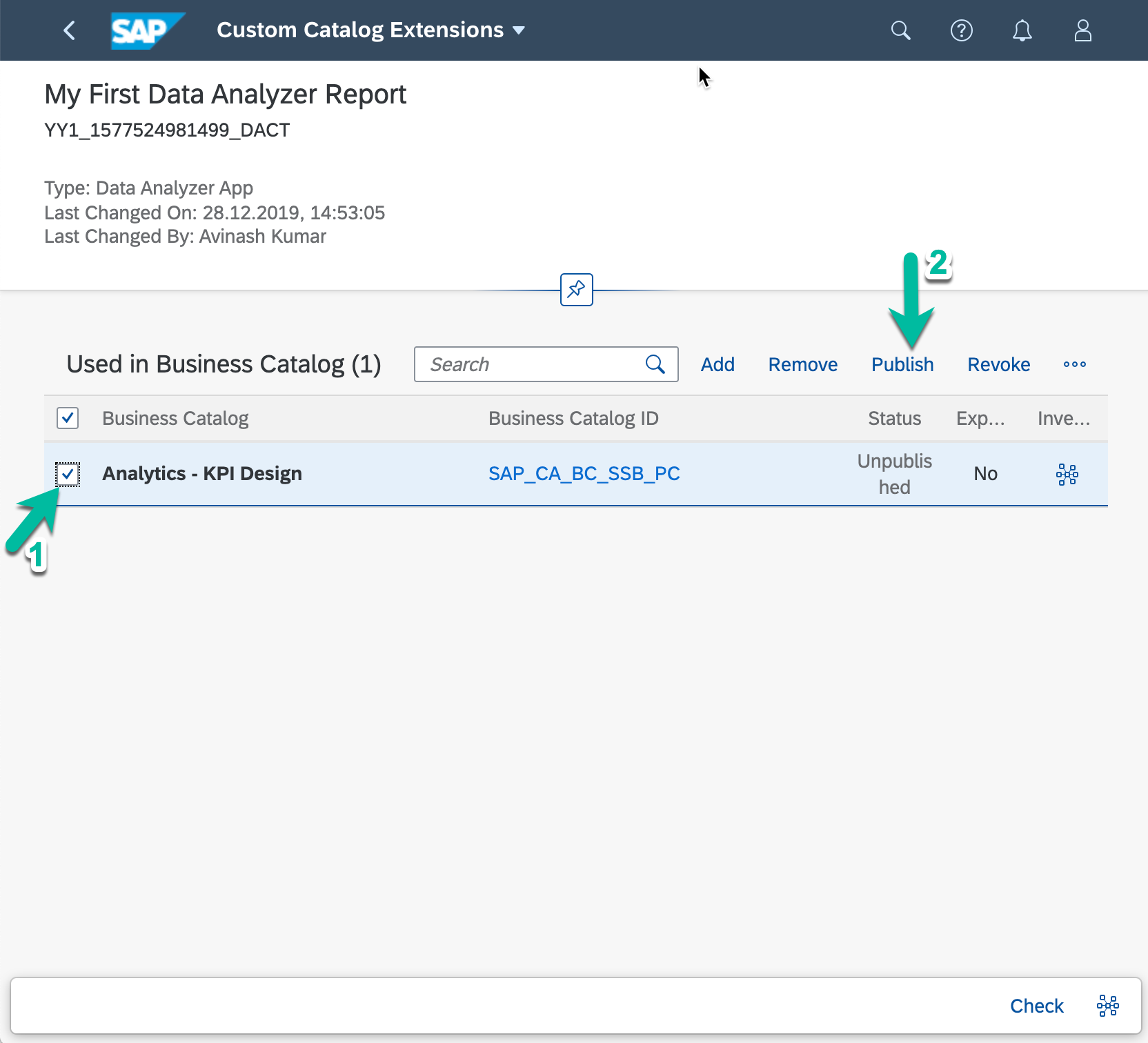
Task: Navigate back with the back arrow
Action: [69, 30]
